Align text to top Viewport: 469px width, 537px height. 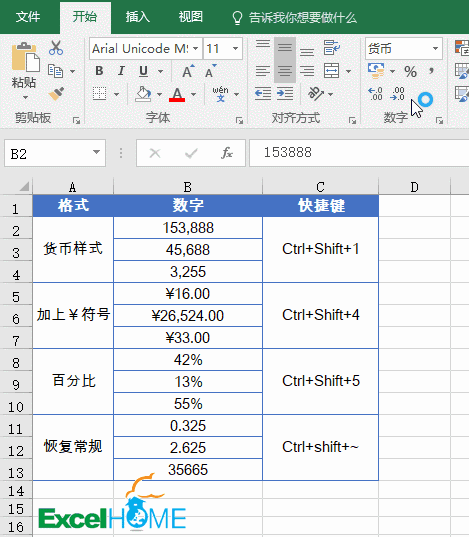263,44
